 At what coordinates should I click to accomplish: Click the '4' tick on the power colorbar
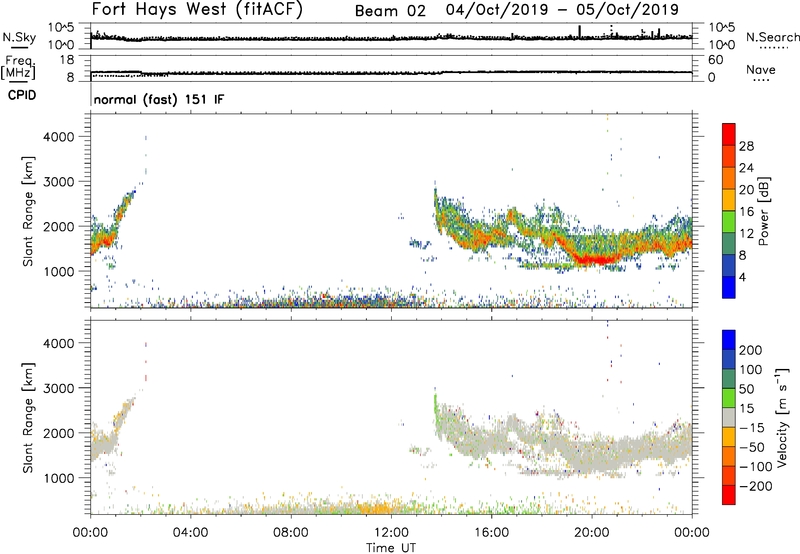point(742,277)
